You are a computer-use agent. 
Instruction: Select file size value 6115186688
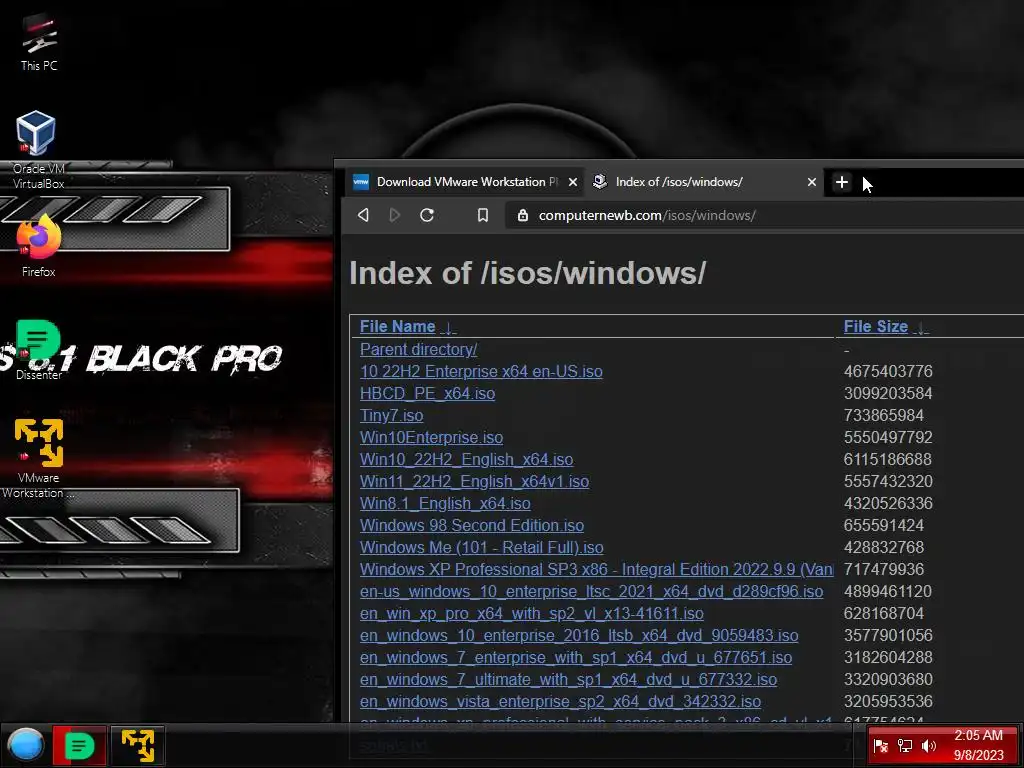click(x=888, y=460)
